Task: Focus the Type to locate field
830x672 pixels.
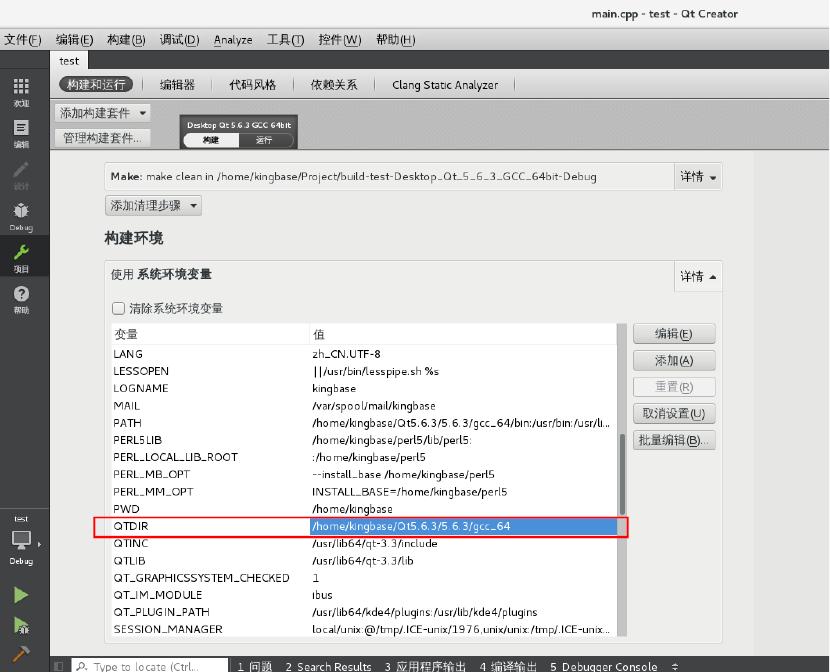Action: [x=150, y=666]
